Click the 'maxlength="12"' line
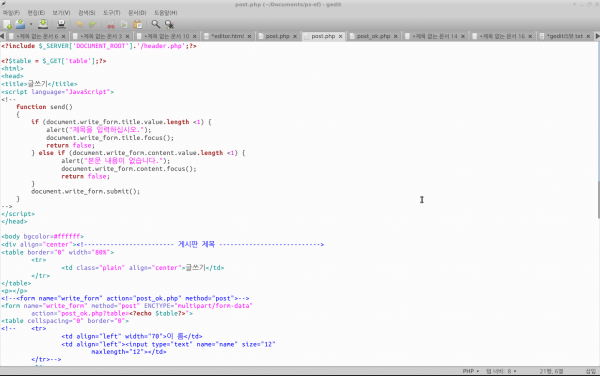The width and height of the screenshot is (600, 376). point(129,352)
